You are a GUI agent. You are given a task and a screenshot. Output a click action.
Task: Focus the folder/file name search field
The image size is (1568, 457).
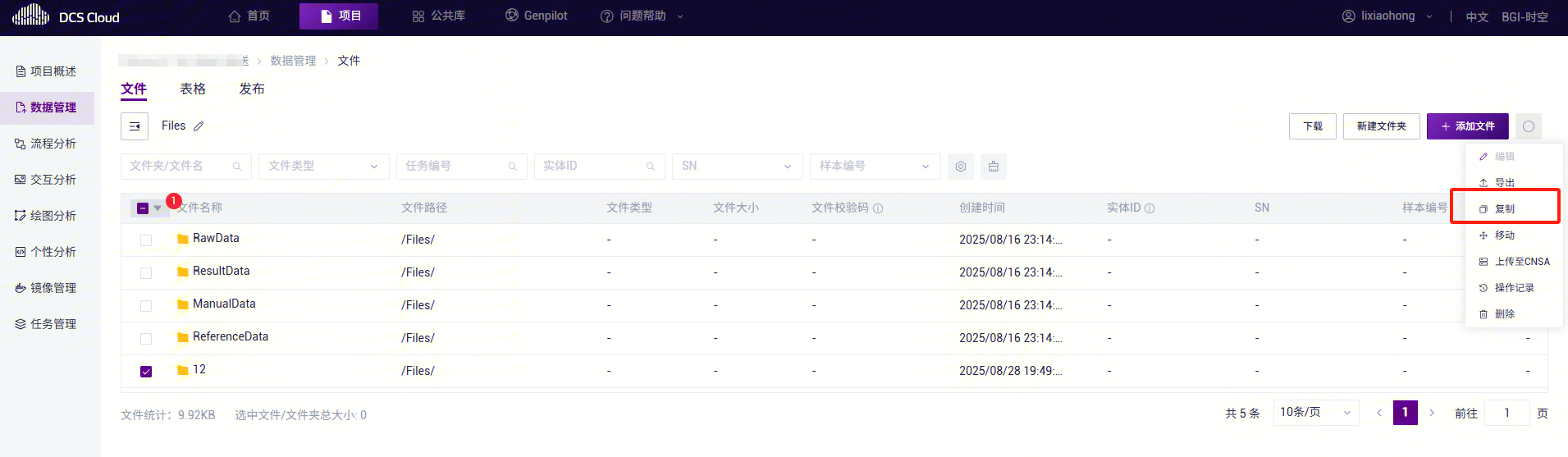click(x=179, y=167)
